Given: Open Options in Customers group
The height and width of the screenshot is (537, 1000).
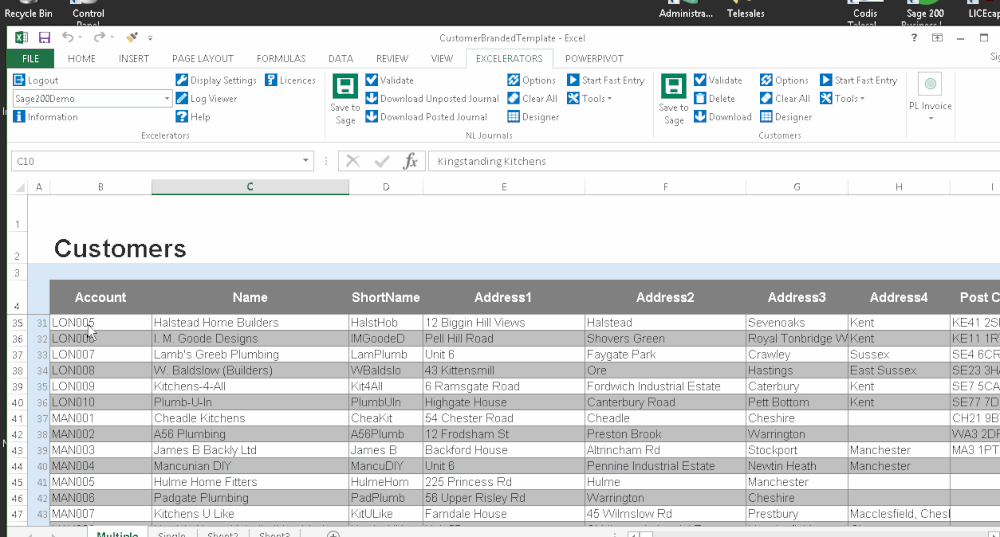Looking at the screenshot, I should pyautogui.click(x=784, y=80).
